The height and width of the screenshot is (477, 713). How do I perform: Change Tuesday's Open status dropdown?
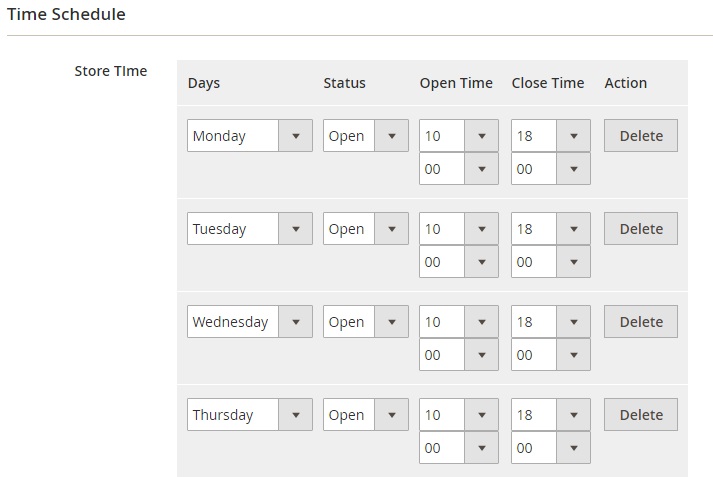(366, 228)
